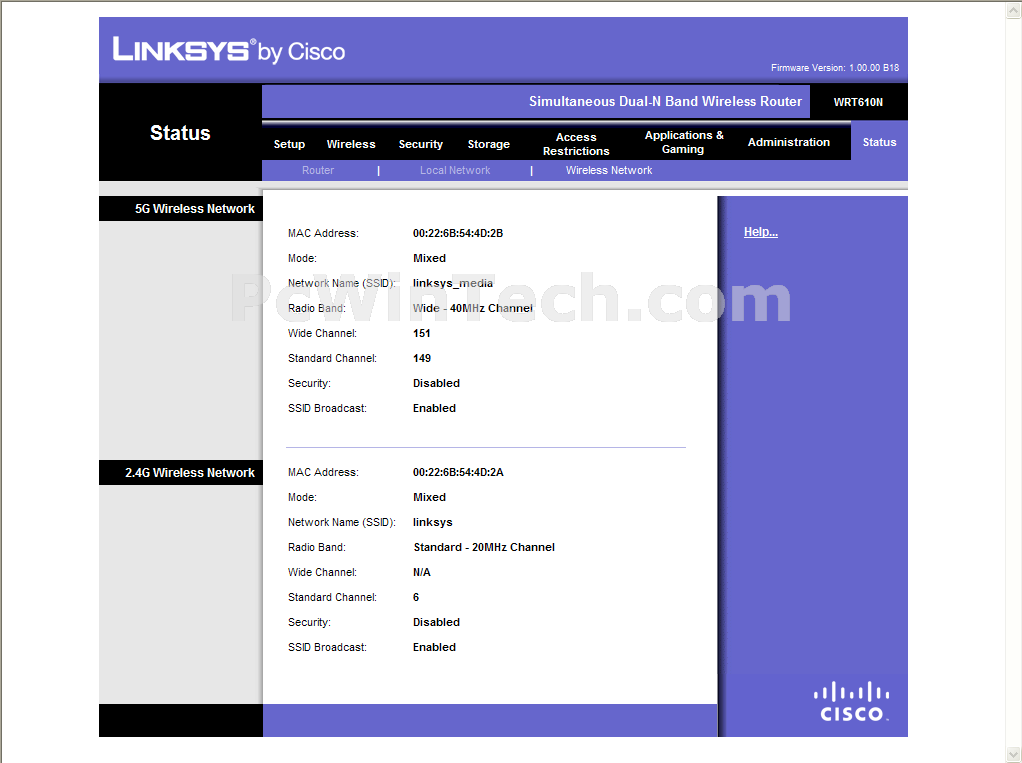Click the 2.4G wide channel value N/A
This screenshot has height=763, width=1022.
coord(421,572)
